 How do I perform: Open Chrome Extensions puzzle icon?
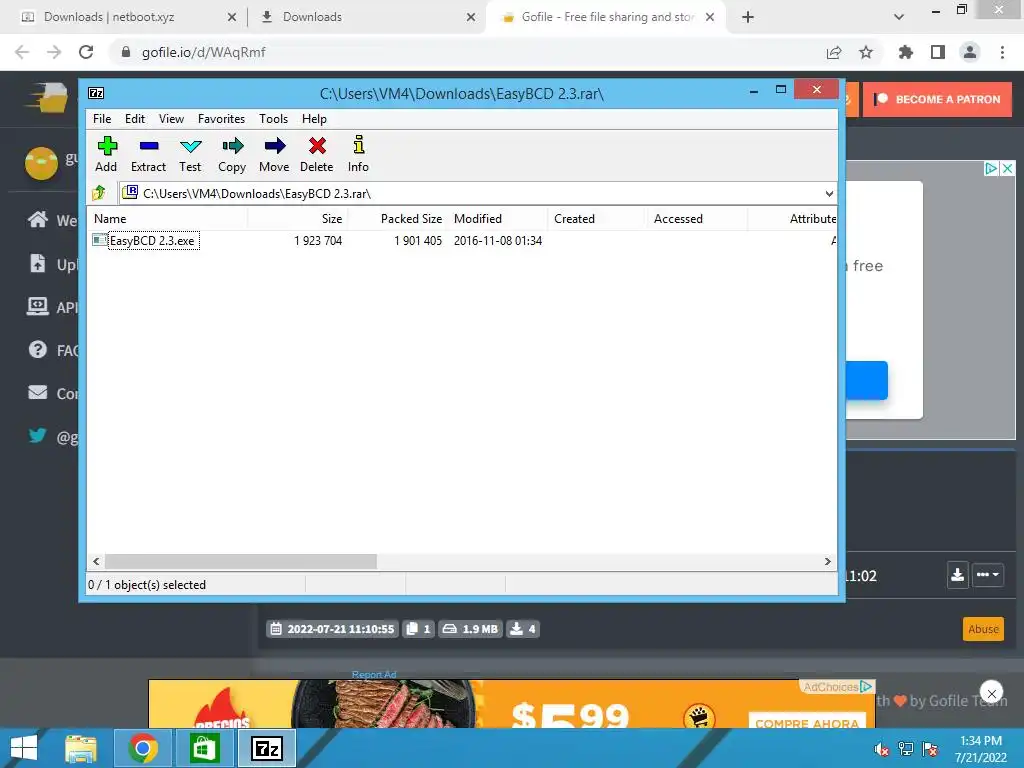(906, 52)
